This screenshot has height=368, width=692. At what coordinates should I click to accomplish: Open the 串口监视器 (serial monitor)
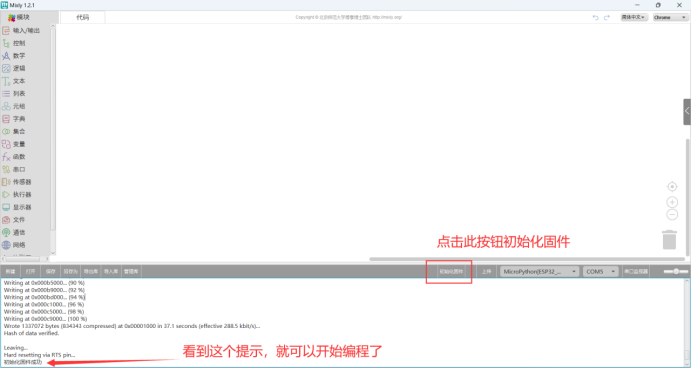tap(636, 271)
